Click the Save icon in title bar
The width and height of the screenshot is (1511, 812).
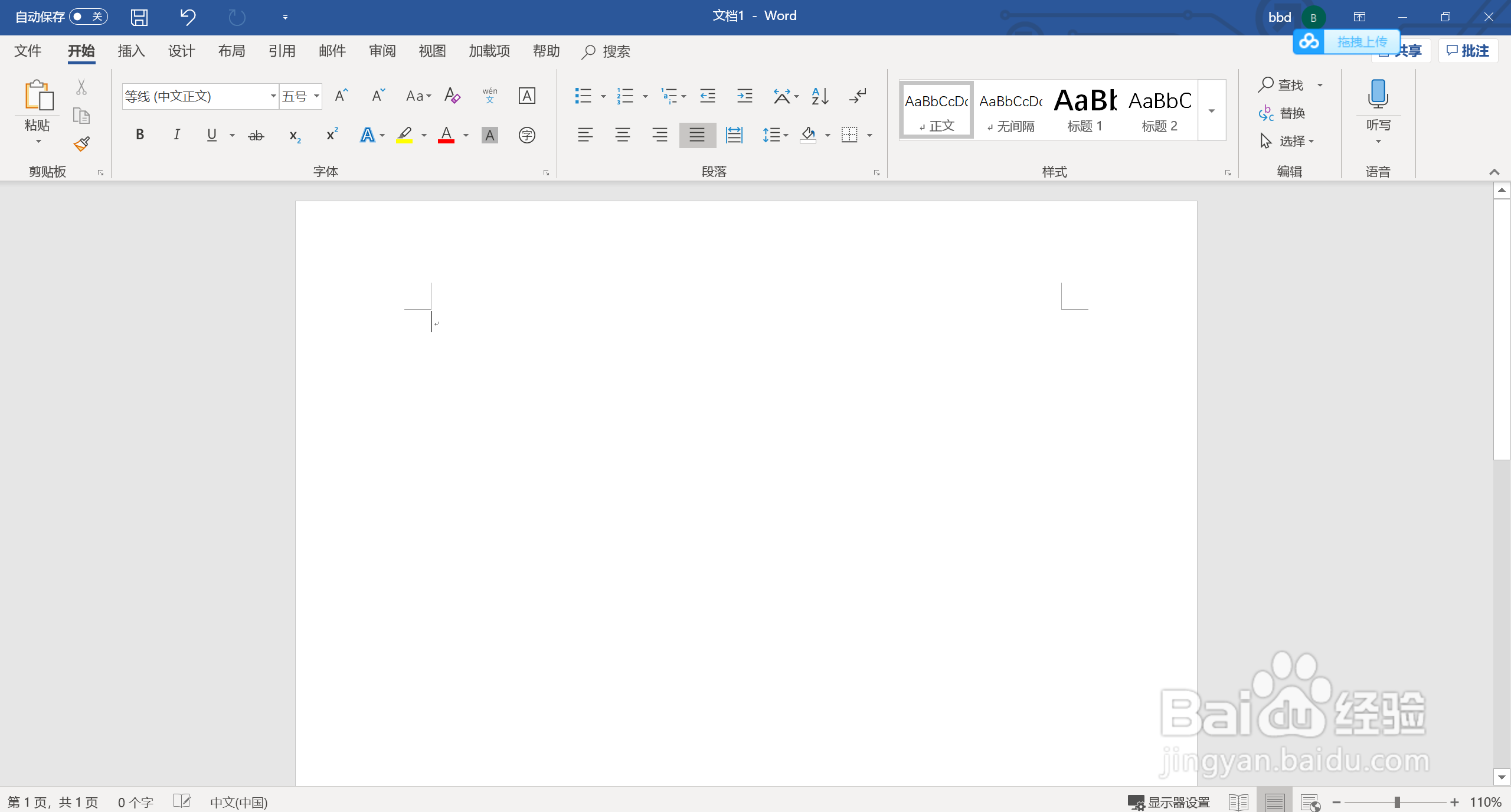(x=139, y=17)
